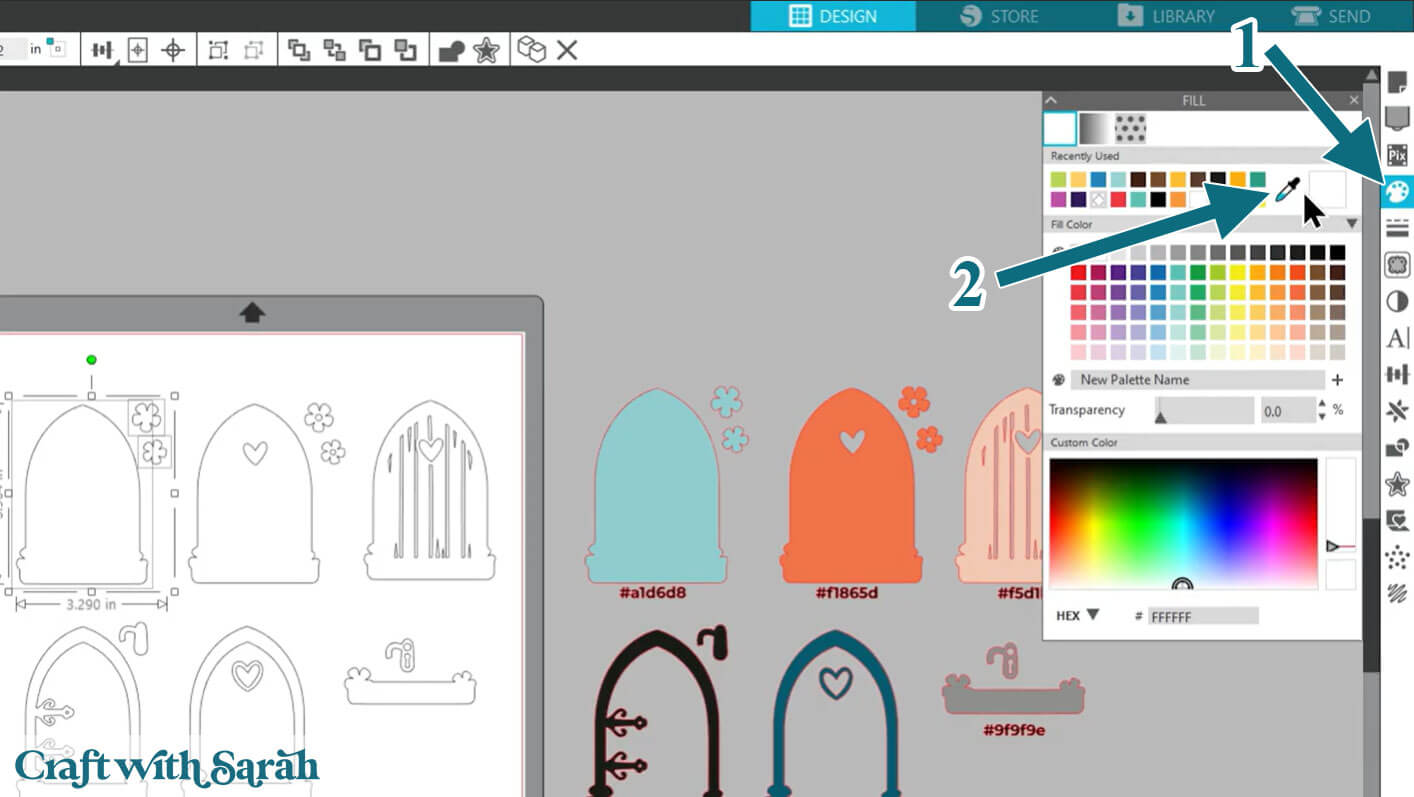Viewport: 1414px width, 797px height.
Task: Open the Modify panel in right sidebar
Action: 1397,448
